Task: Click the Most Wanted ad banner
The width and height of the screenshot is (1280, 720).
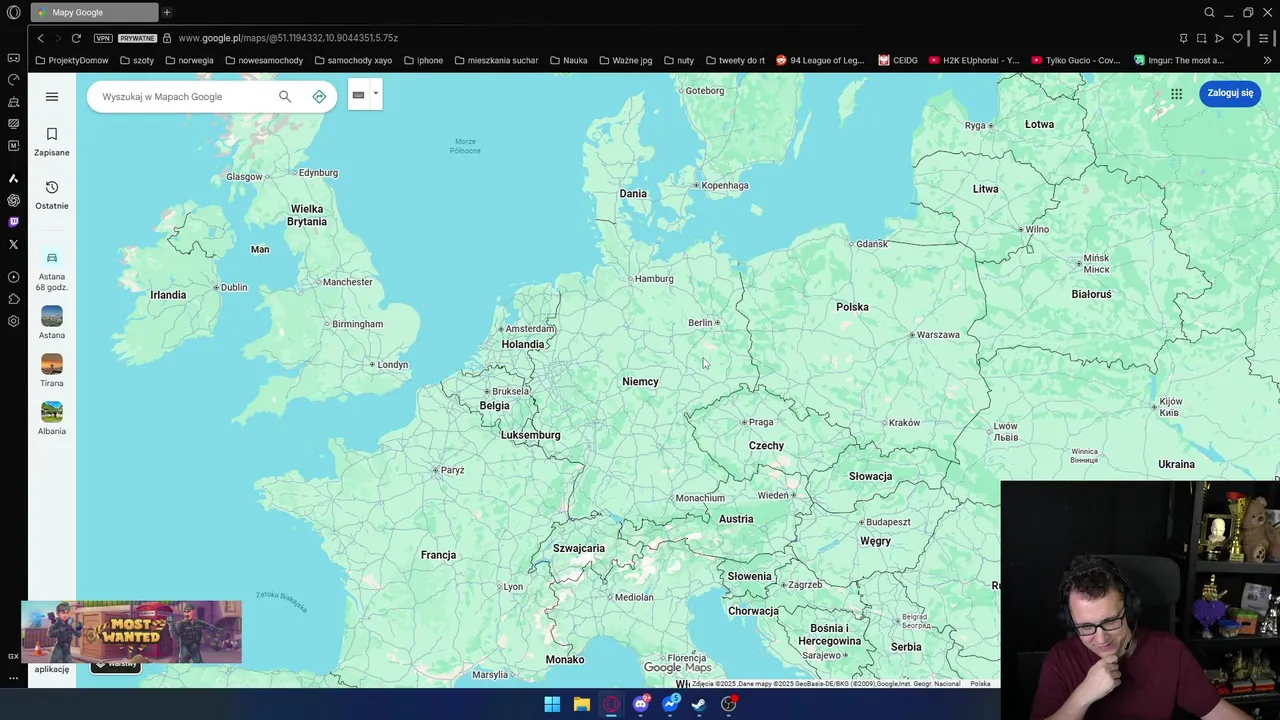Action: (131, 632)
